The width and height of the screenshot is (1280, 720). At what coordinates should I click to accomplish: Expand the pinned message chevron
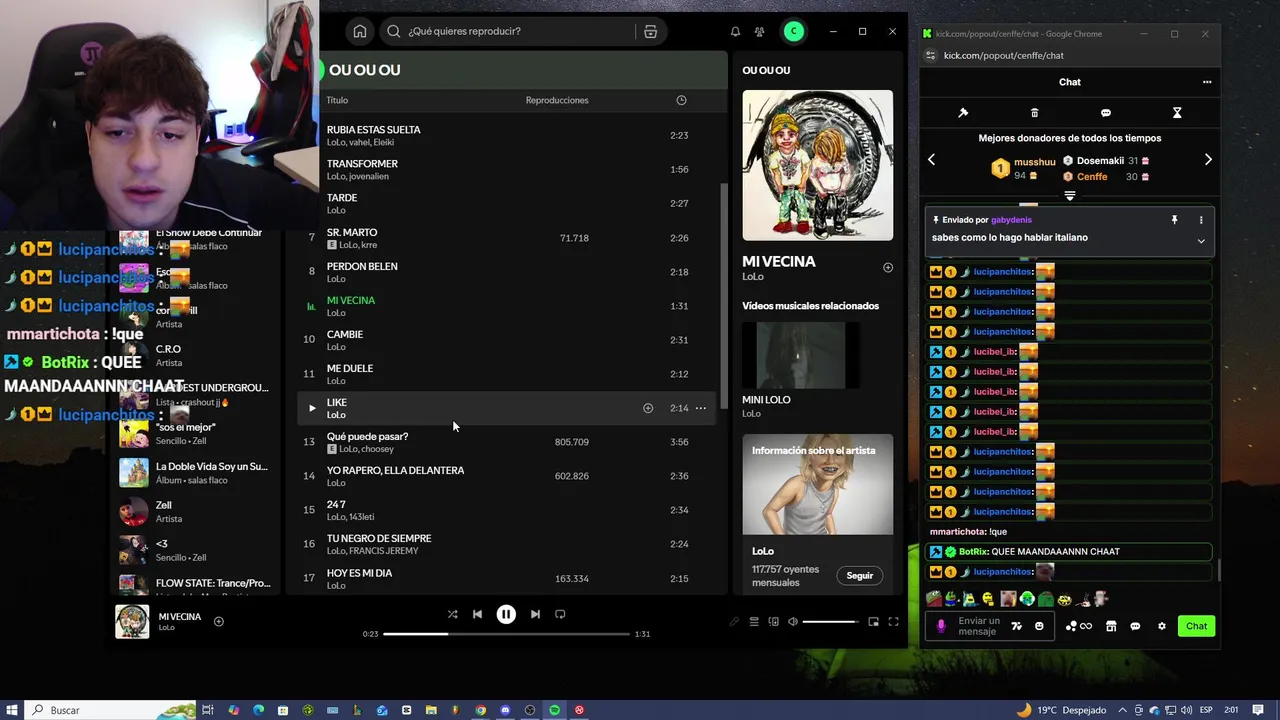tap(1201, 241)
